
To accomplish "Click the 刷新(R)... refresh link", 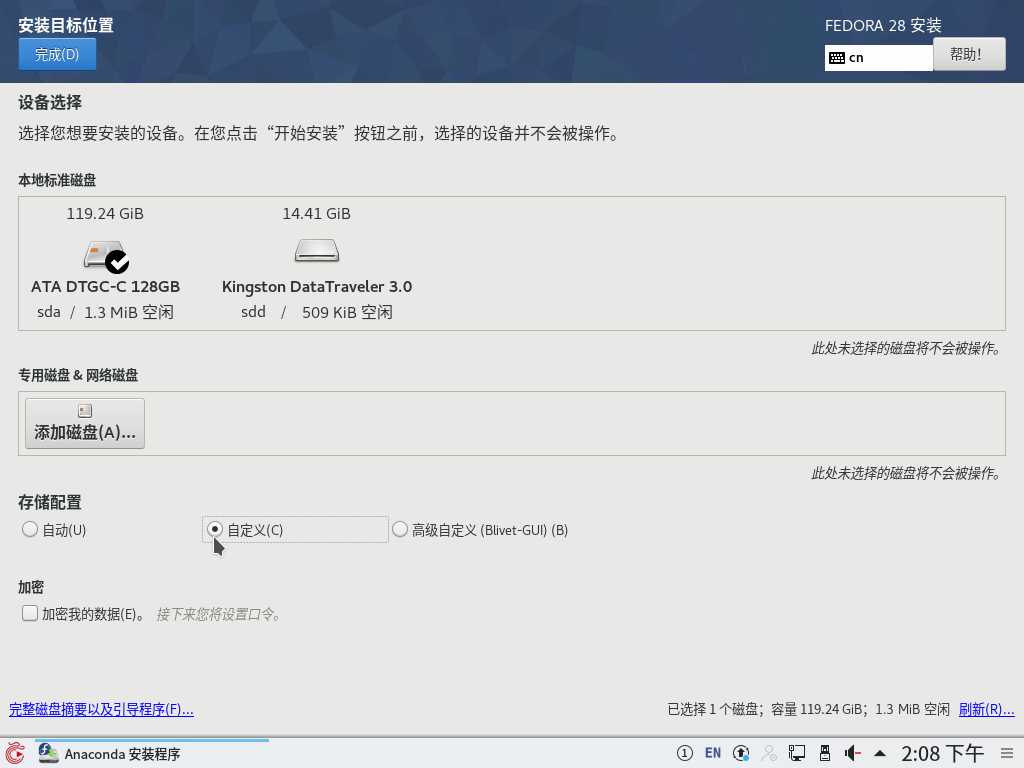I will (986, 709).
